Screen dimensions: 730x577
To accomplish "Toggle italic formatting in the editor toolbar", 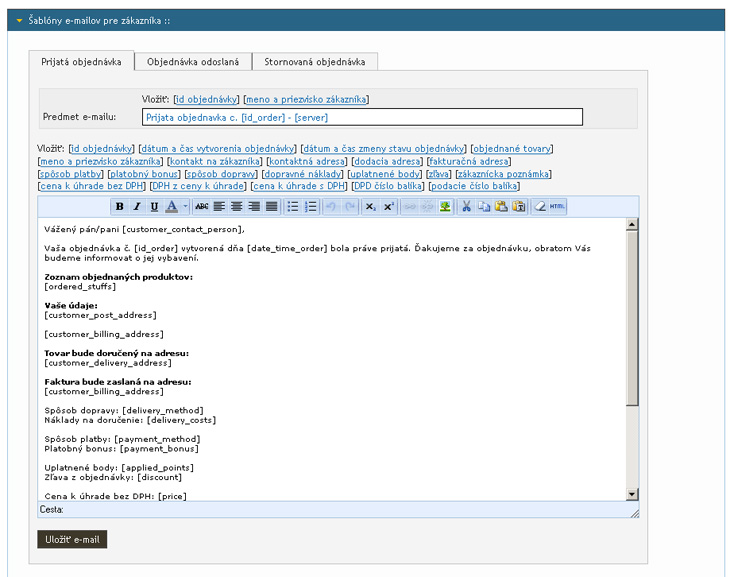I will click(137, 207).
